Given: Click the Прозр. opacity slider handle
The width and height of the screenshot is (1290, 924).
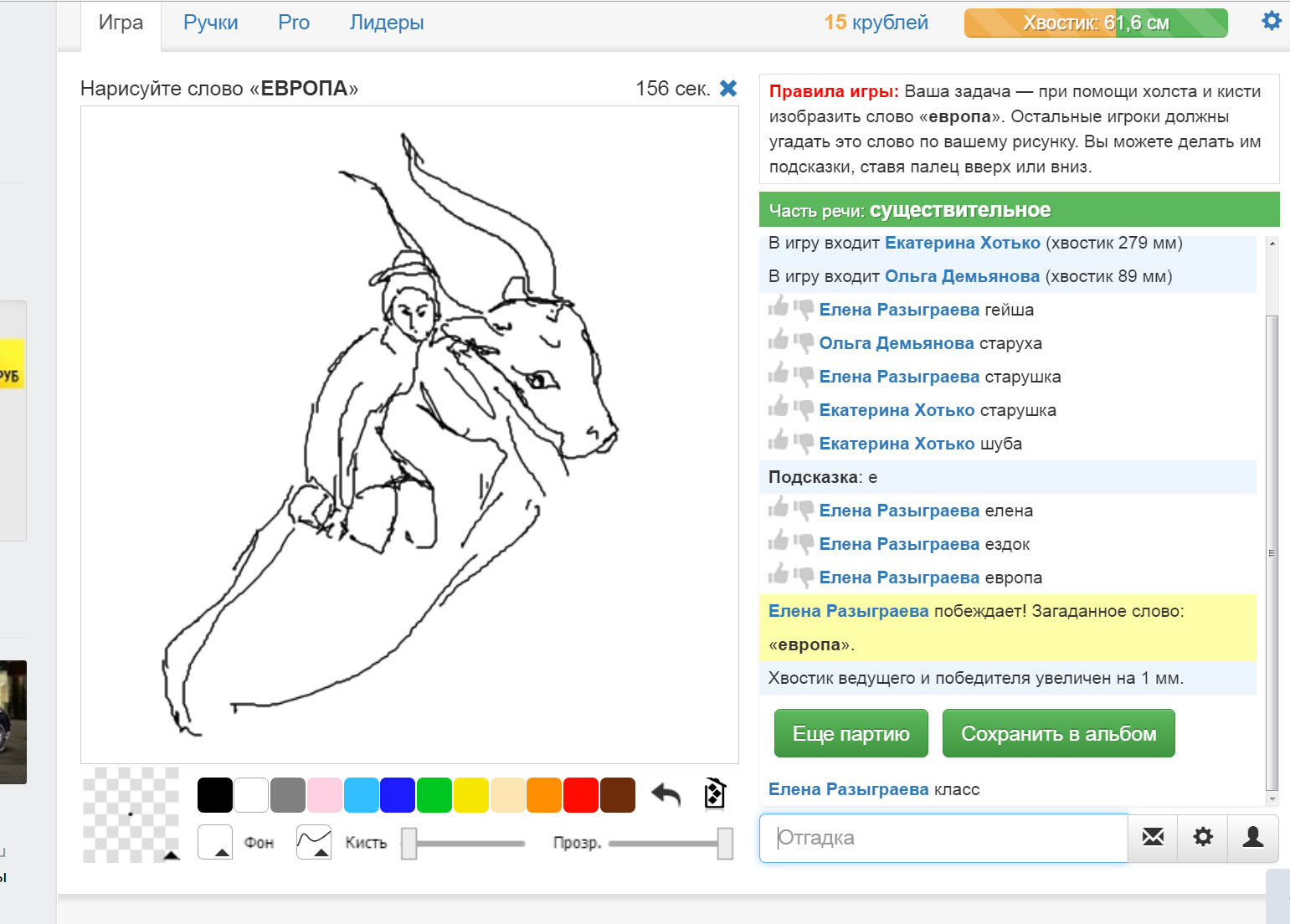Looking at the screenshot, I should tap(725, 843).
